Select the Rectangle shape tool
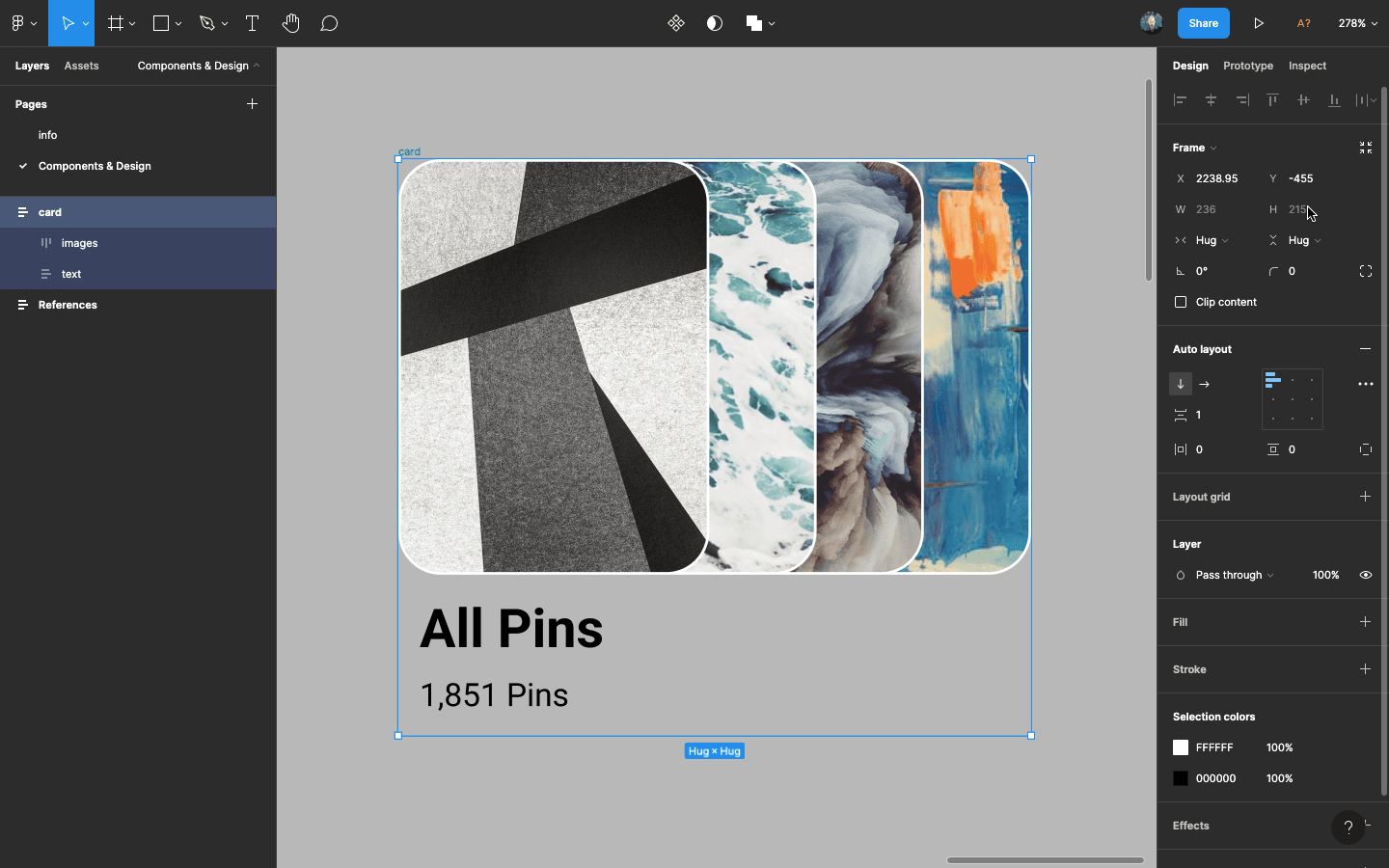Image resolution: width=1389 pixels, height=868 pixels. point(161,23)
